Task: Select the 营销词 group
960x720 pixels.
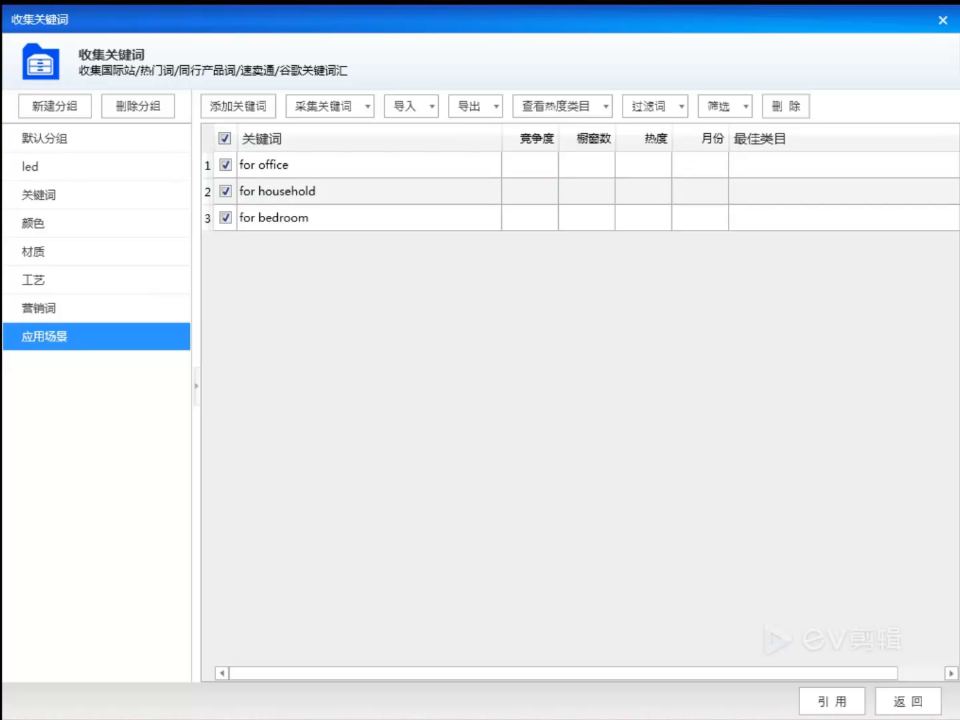Action: coord(97,308)
